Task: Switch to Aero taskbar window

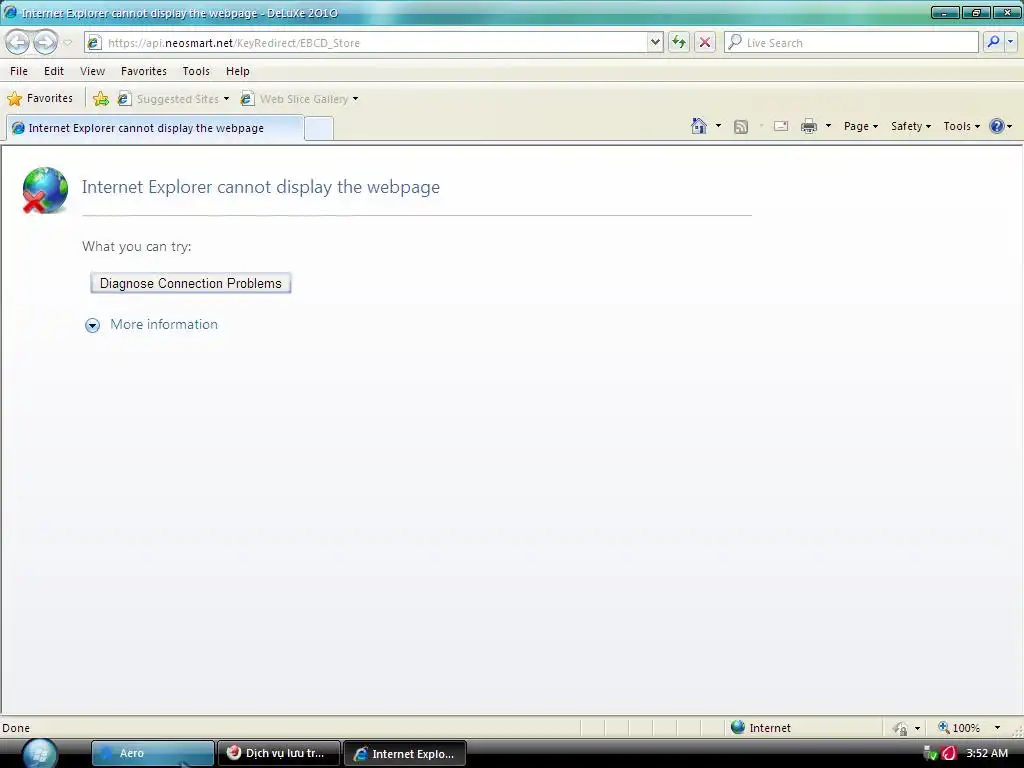Action: click(x=152, y=754)
